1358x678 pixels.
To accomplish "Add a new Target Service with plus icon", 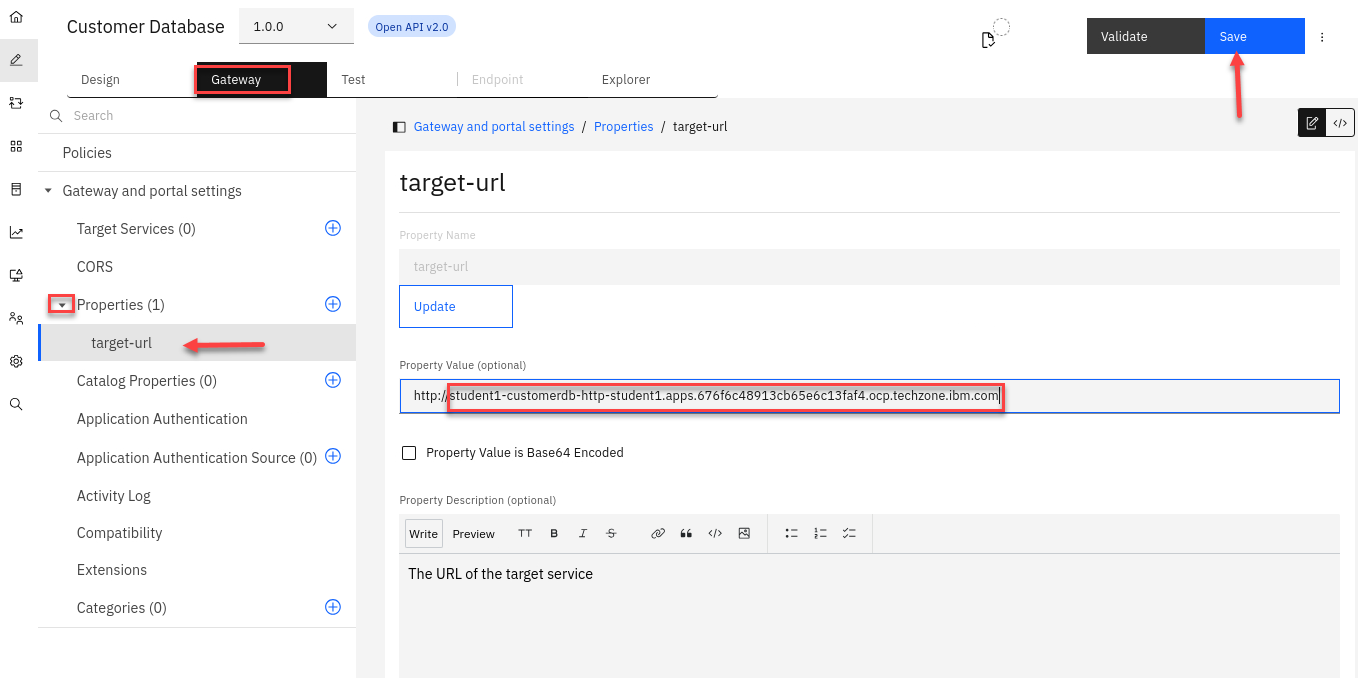I will click(x=333, y=228).
